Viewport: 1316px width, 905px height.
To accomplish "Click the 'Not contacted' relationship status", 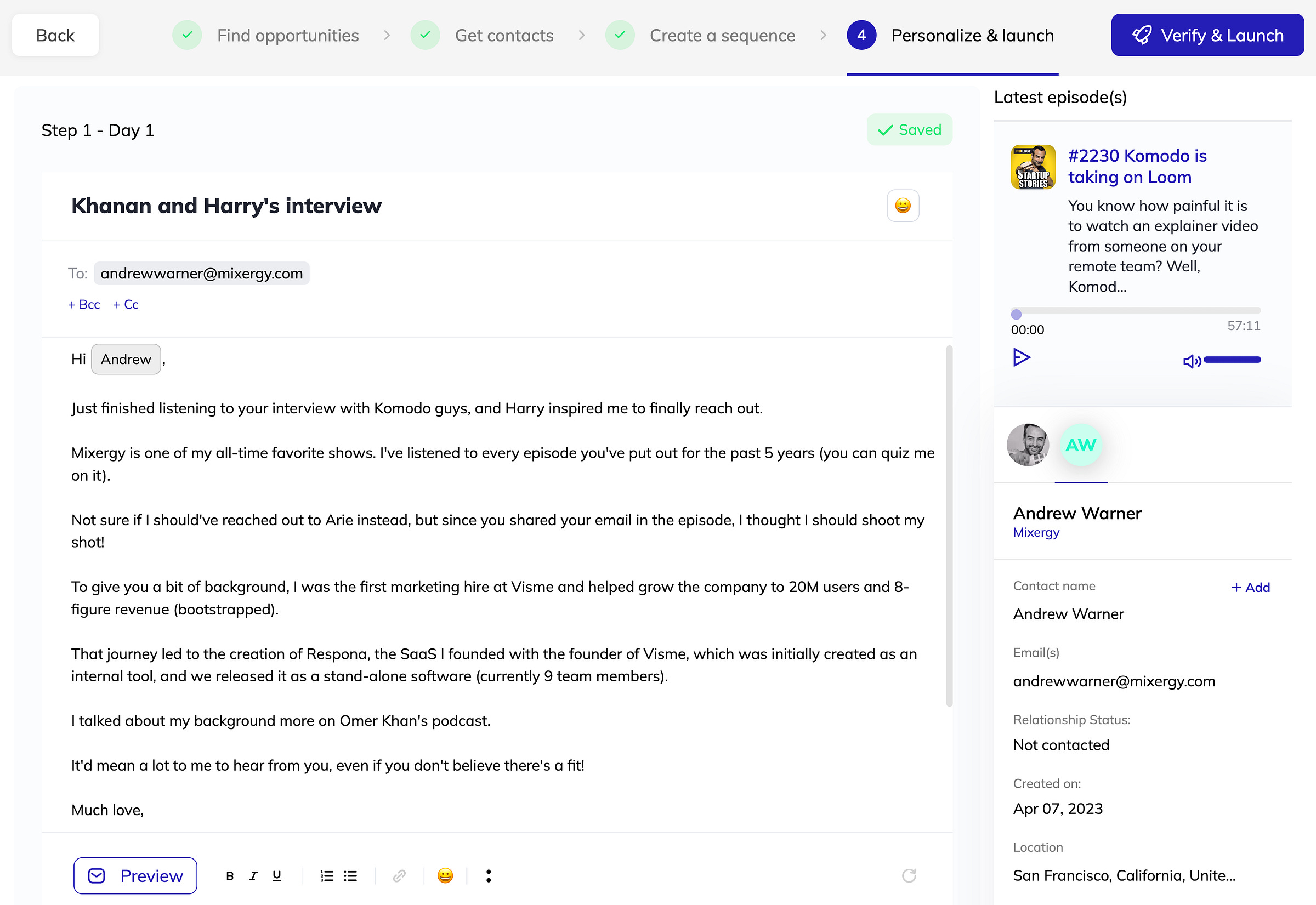I will [1060, 745].
